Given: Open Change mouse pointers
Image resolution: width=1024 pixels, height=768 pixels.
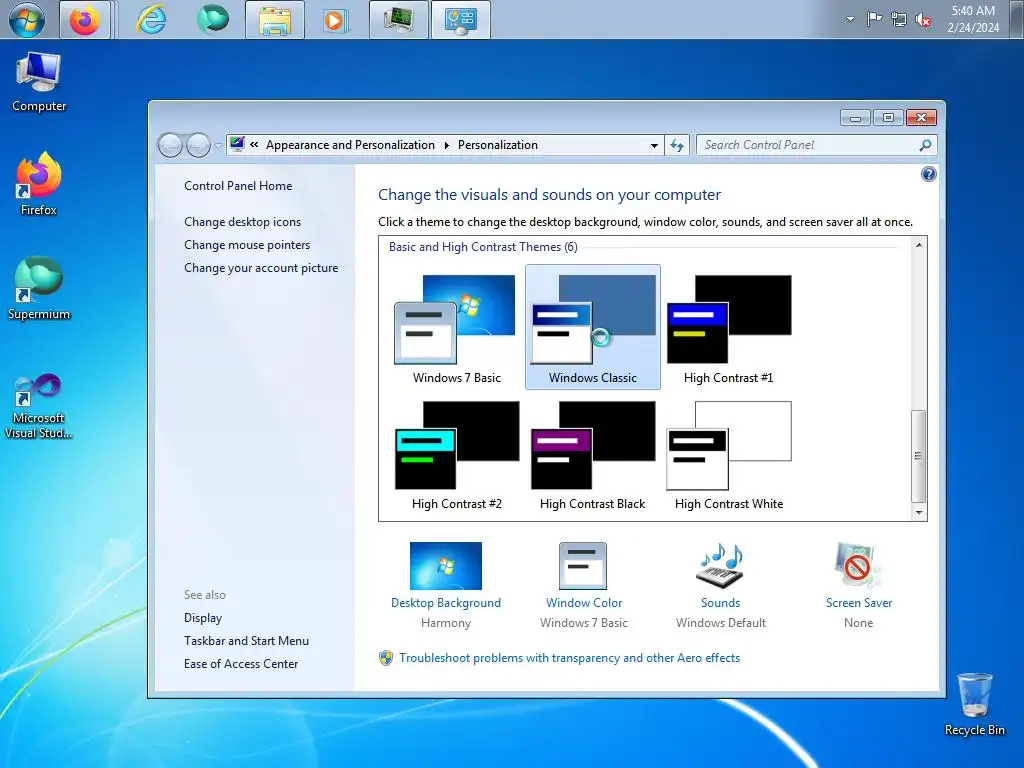Looking at the screenshot, I should (x=247, y=245).
